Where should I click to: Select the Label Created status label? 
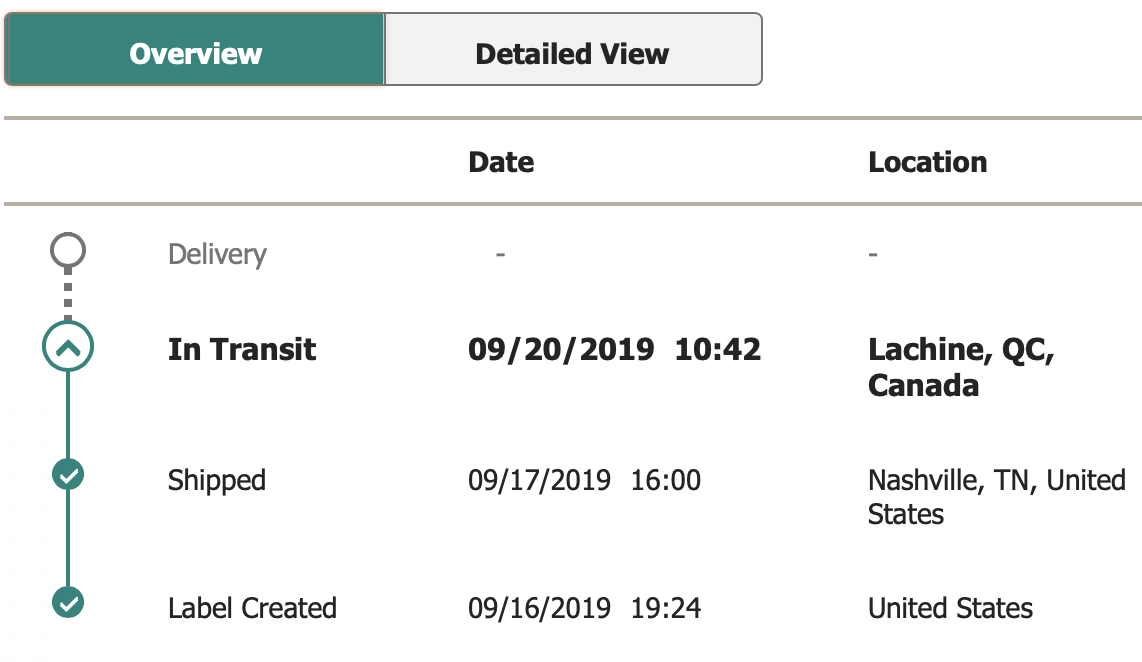point(252,608)
